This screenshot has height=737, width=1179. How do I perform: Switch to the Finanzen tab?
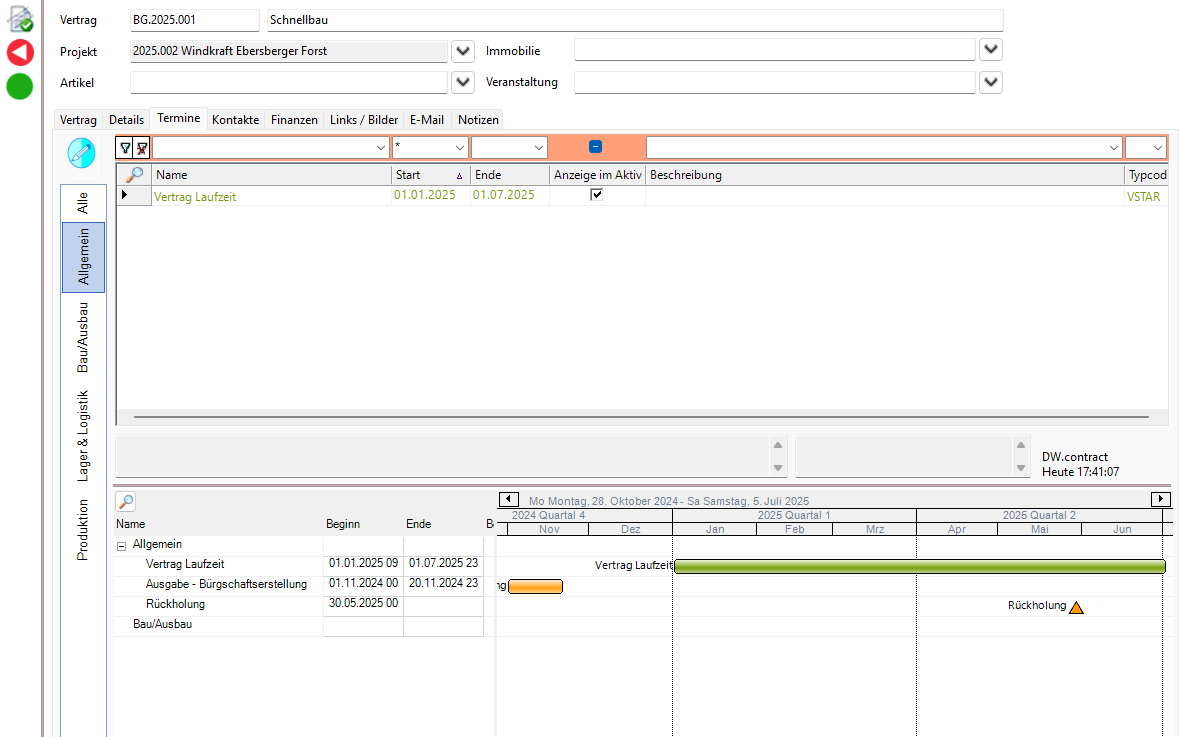[294, 120]
